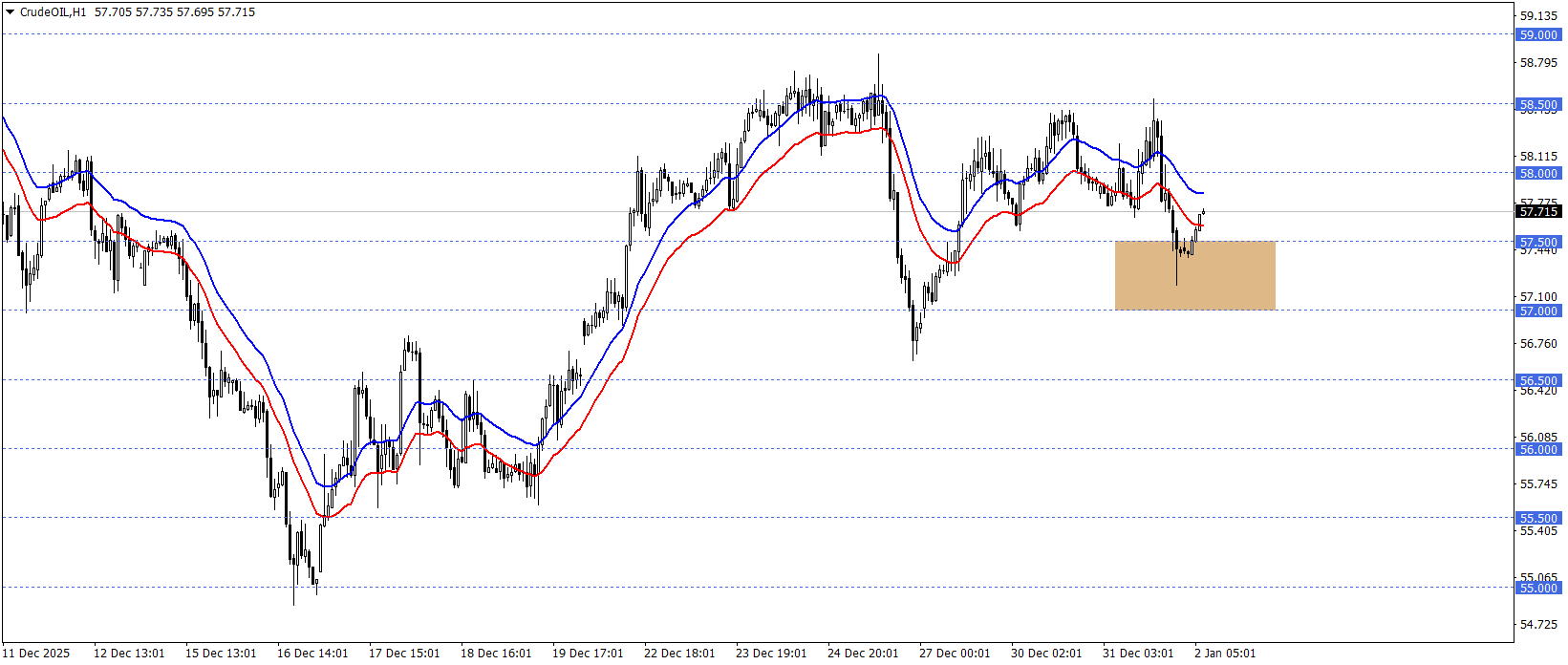Click the 2 Jan 05:01 time label
The width and height of the screenshot is (1568, 665).
coord(1225,654)
